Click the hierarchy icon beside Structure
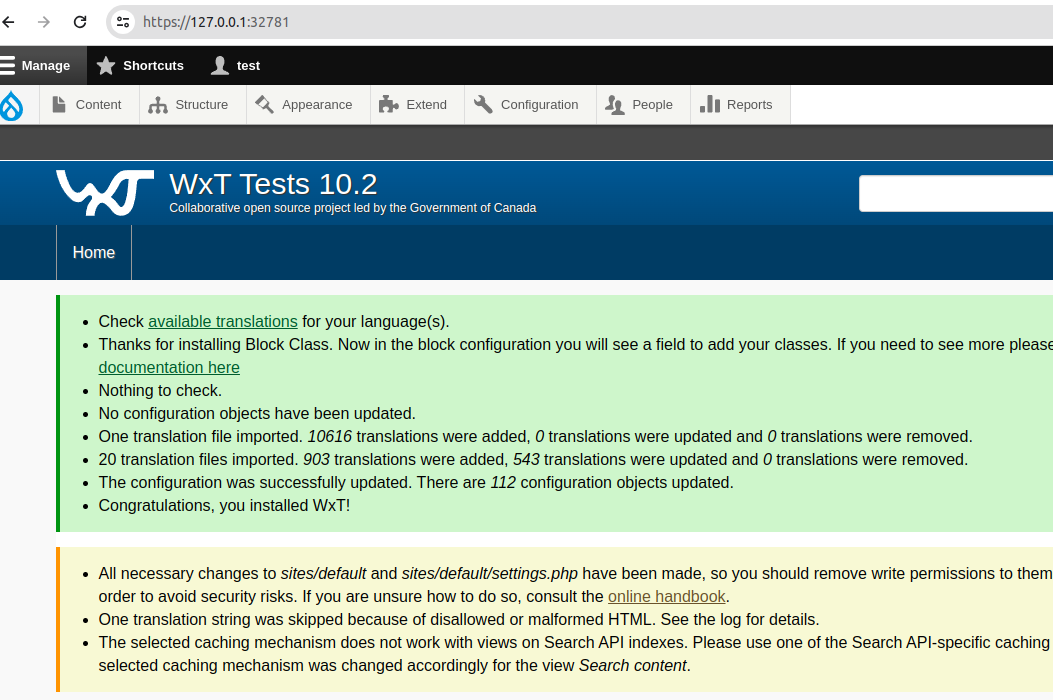Image resolution: width=1053 pixels, height=700 pixels. (x=158, y=105)
